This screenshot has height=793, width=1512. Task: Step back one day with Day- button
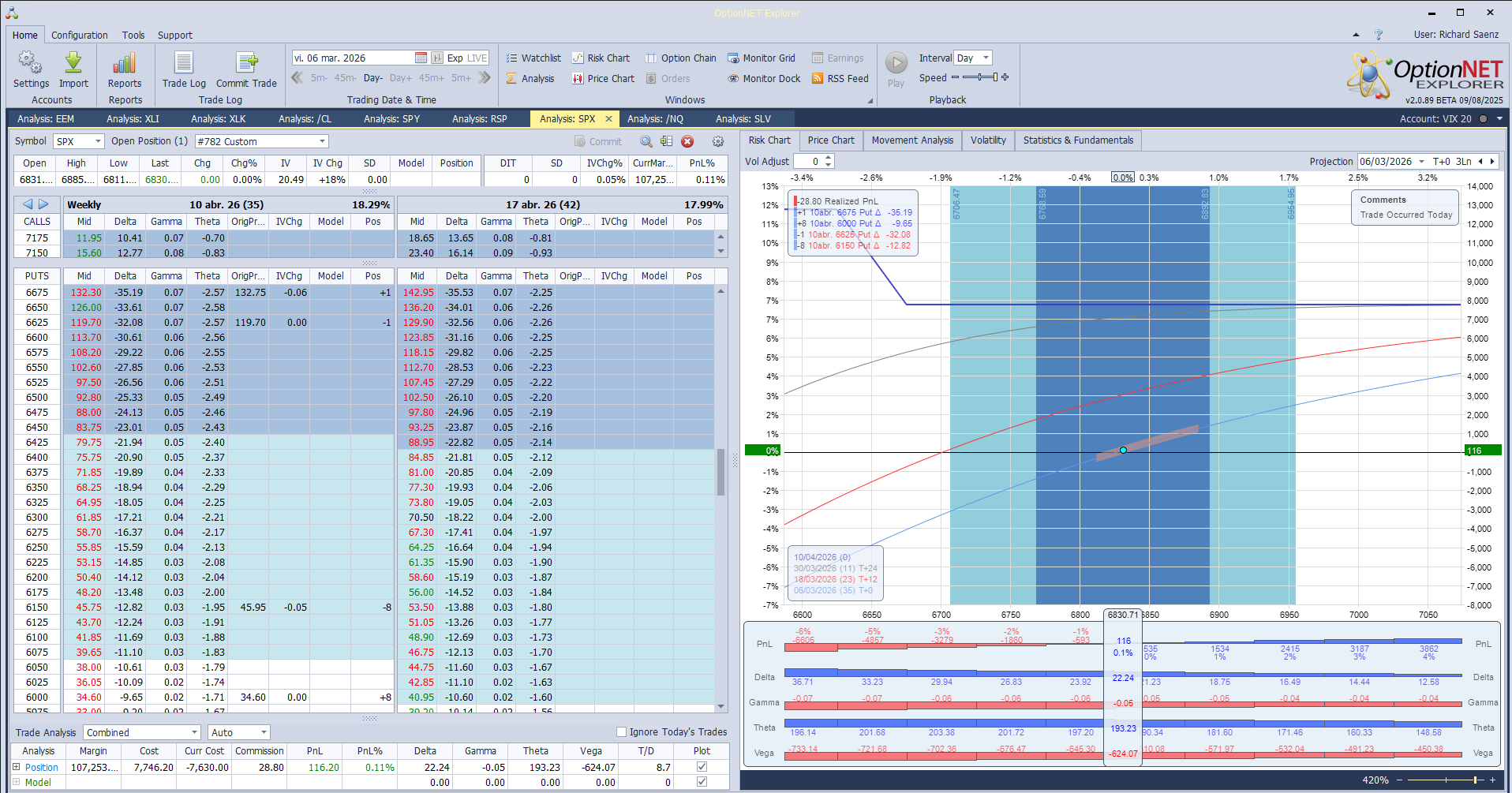coord(373,78)
